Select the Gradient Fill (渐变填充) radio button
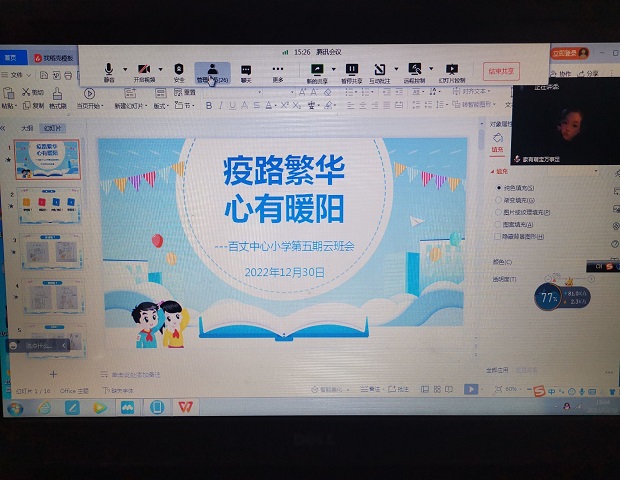The width and height of the screenshot is (620, 480). [500, 199]
